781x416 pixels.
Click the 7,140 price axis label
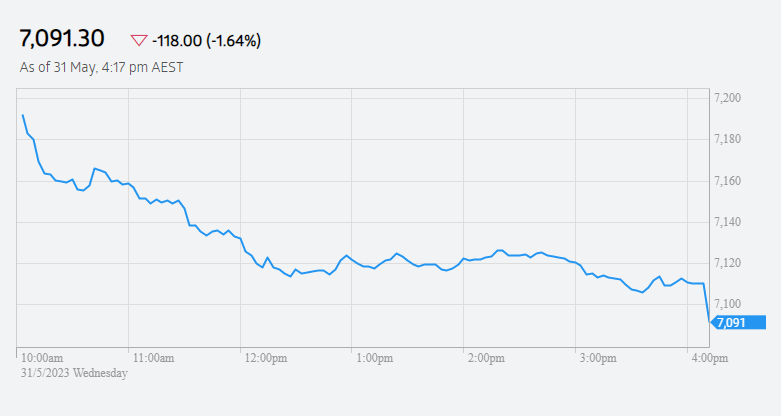click(728, 222)
